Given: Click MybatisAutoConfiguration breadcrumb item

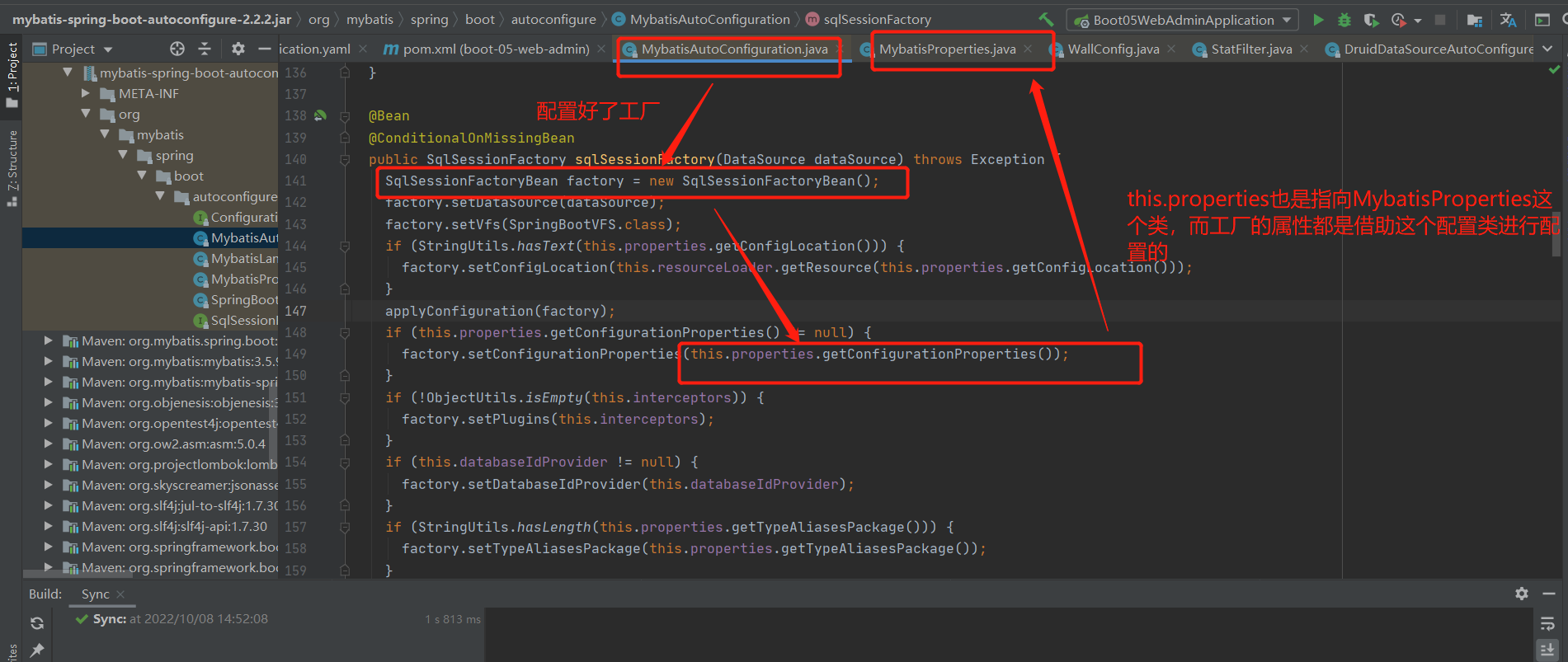Looking at the screenshot, I should tap(700, 19).
